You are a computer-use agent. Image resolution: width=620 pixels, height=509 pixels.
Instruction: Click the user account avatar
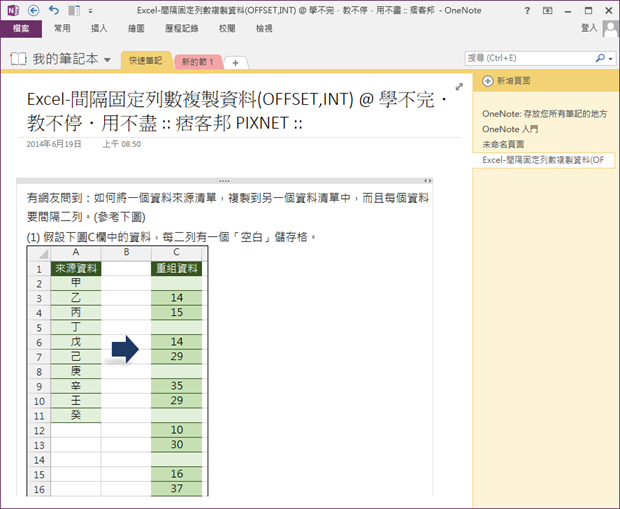(x=610, y=28)
